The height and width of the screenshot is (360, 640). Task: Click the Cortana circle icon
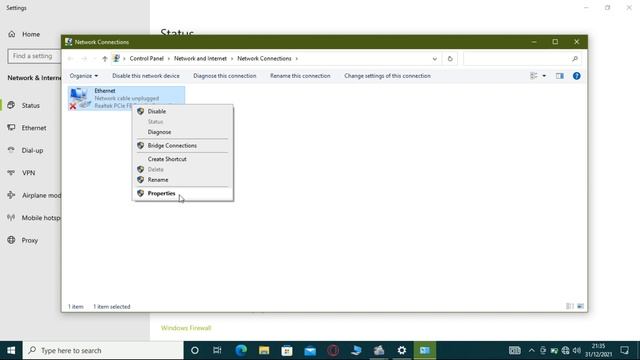pos(195,350)
